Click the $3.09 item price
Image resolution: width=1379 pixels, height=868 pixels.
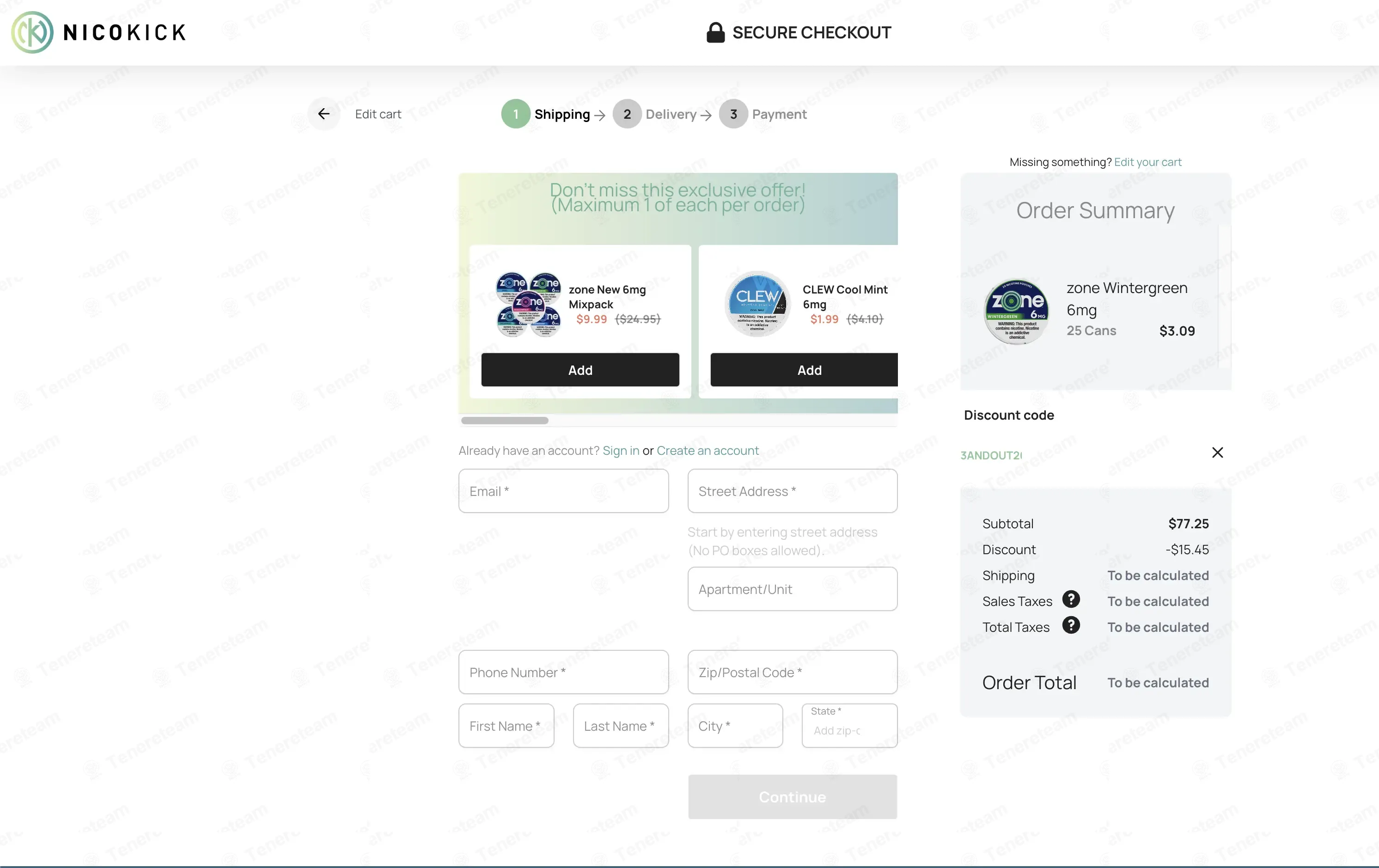pyautogui.click(x=1177, y=331)
